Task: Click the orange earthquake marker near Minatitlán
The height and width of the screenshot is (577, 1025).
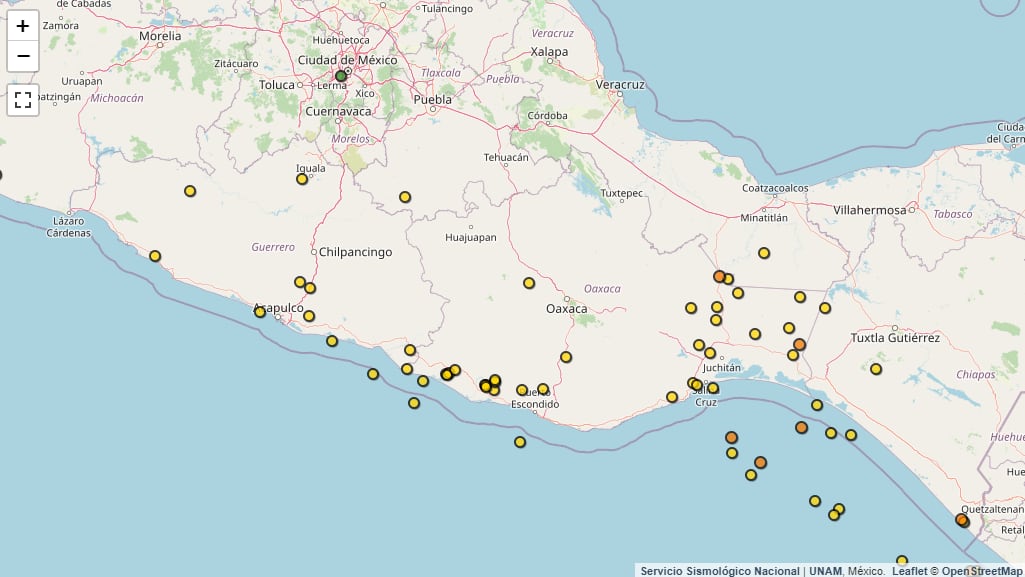Action: (718, 275)
